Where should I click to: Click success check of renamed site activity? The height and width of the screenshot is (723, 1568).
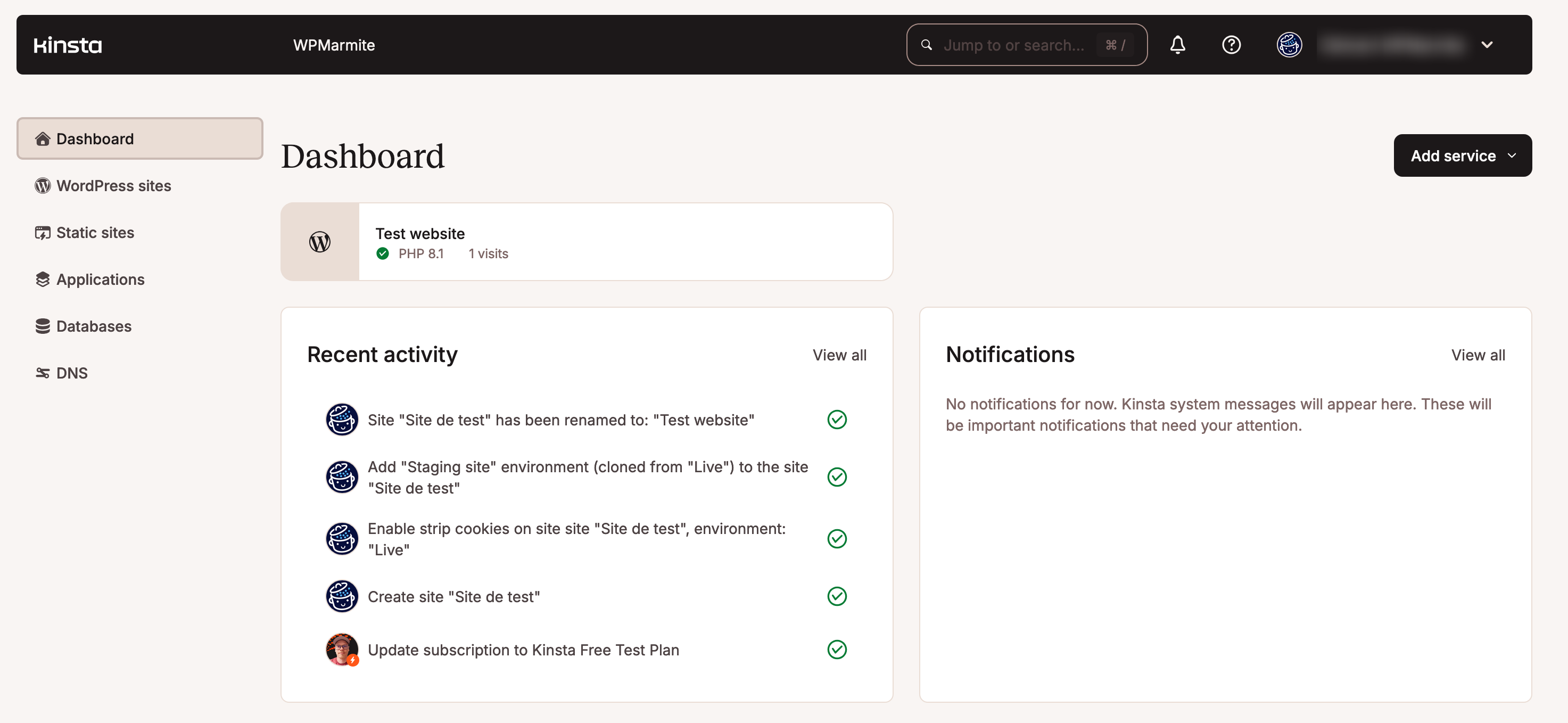[x=837, y=420]
